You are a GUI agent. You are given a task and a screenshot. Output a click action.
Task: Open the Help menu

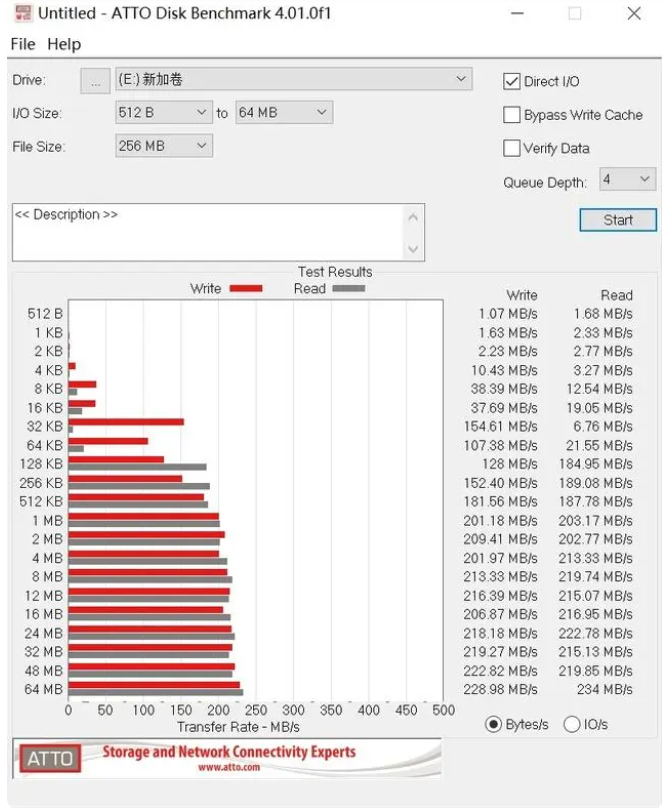click(64, 44)
